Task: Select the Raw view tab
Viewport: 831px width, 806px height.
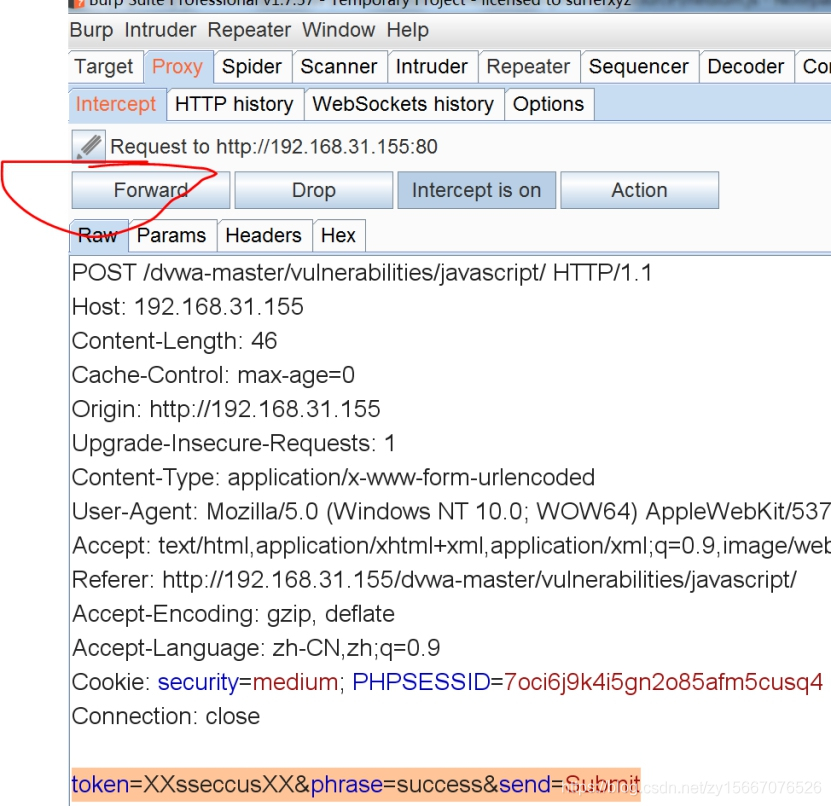Action: (98, 235)
